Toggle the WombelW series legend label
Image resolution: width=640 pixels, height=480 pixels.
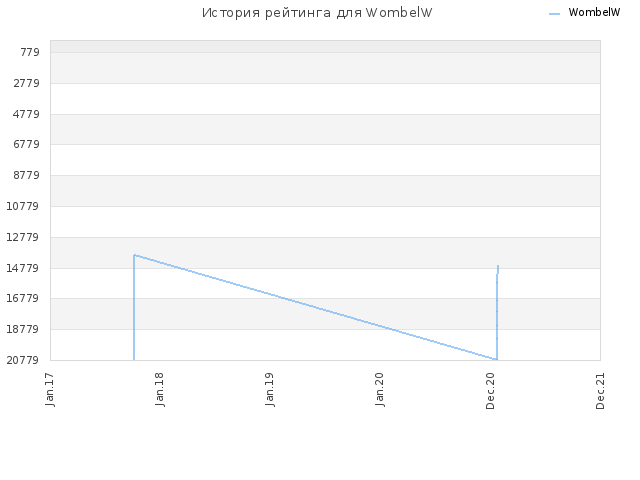point(594,13)
